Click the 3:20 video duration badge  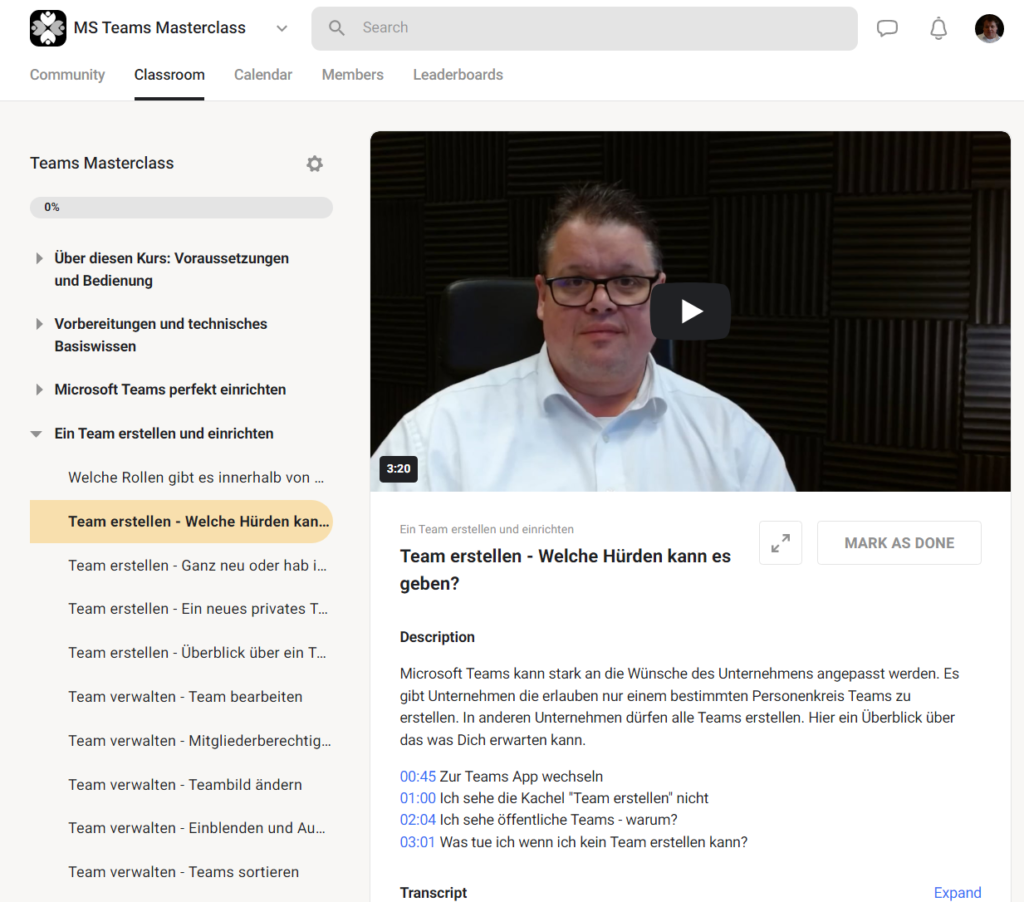[x=398, y=468]
